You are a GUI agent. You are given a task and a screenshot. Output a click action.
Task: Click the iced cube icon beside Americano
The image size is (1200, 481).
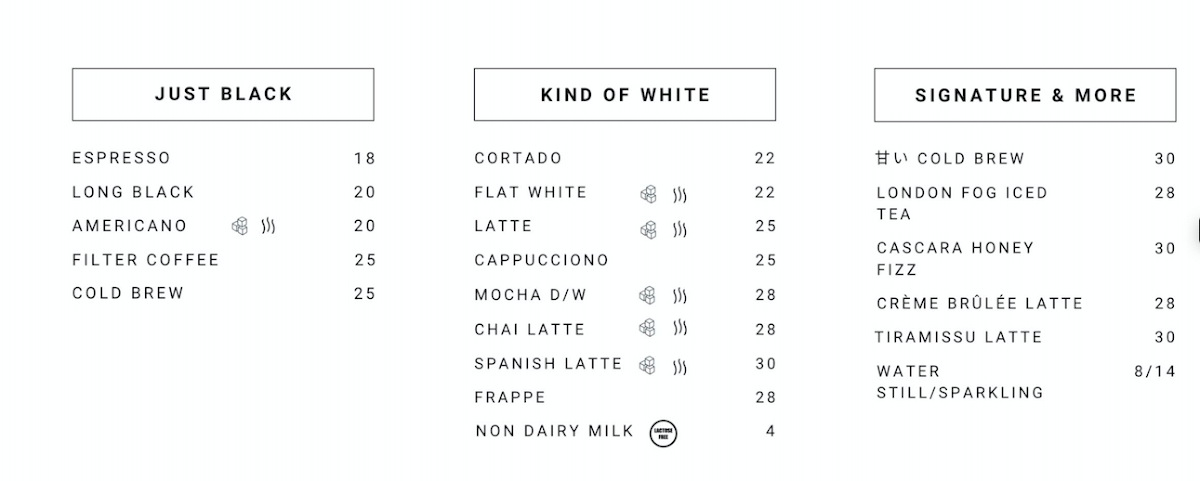coord(240,226)
